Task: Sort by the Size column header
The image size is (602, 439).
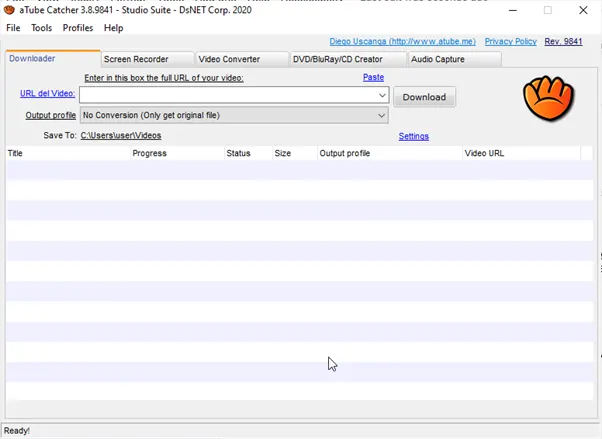Action: click(x=295, y=153)
